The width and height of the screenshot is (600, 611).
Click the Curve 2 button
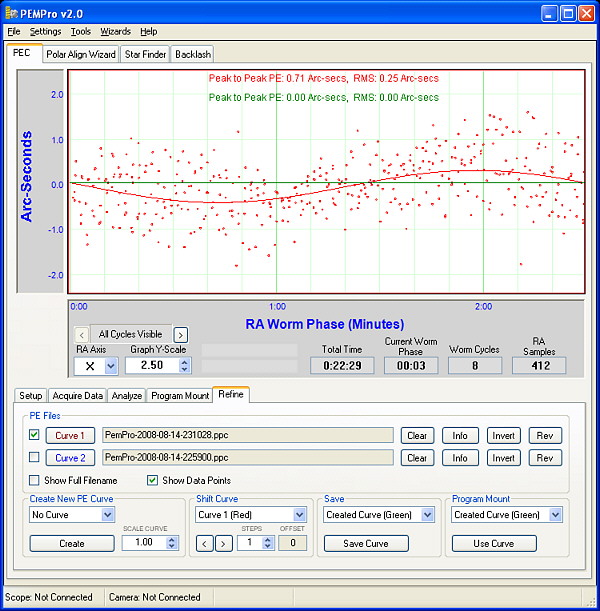70,458
